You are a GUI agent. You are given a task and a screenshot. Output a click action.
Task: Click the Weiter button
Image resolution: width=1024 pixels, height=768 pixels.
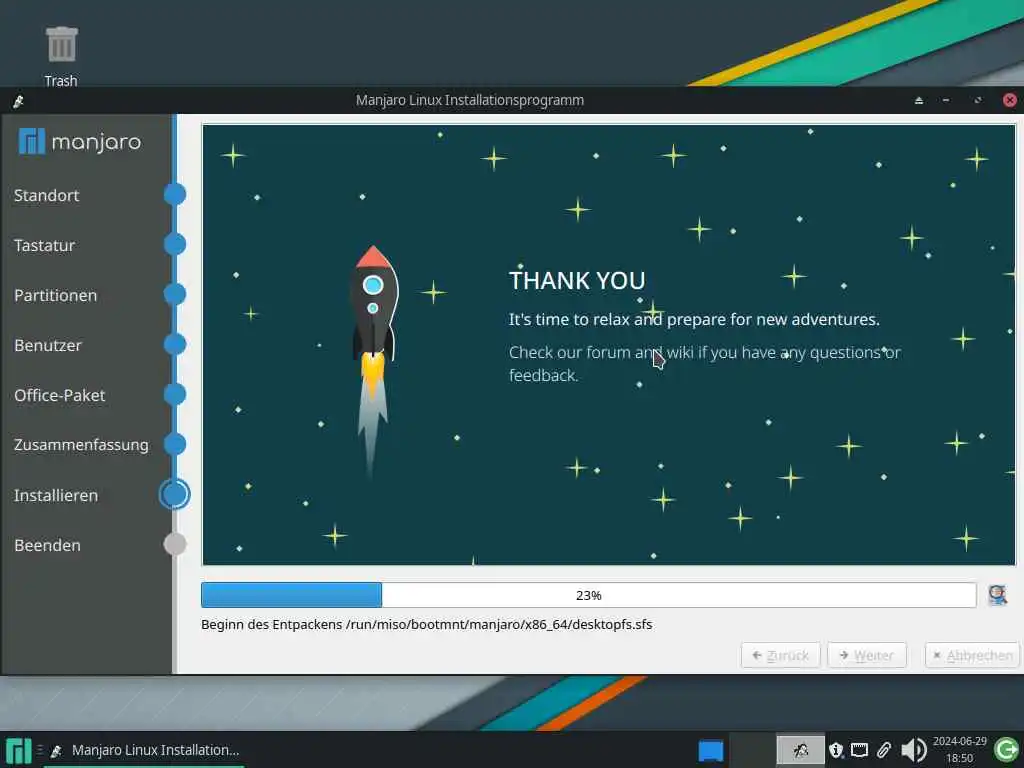(x=867, y=655)
